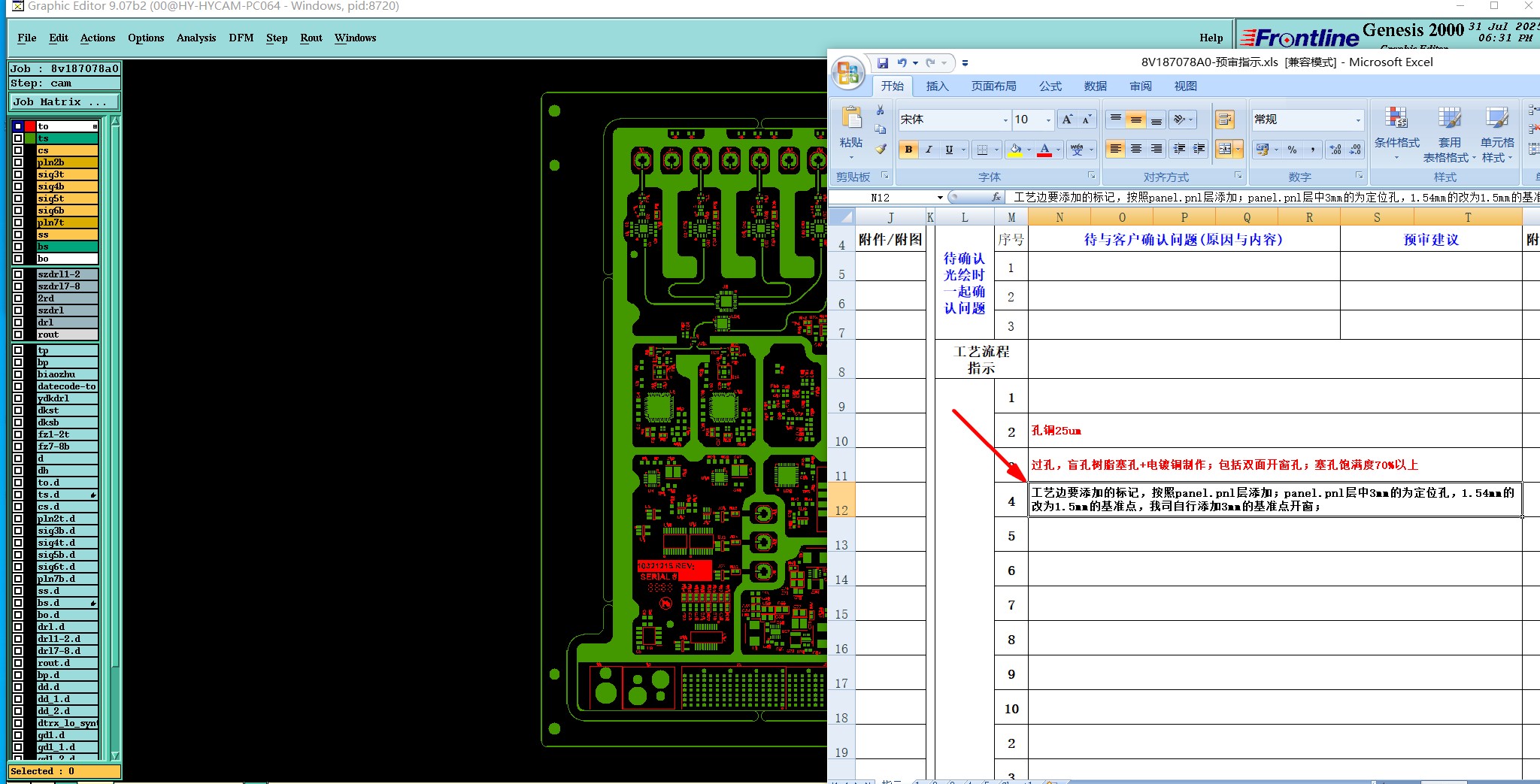Open the DFM menu in Genesis
This screenshot has height=784, width=1540.
[x=241, y=38]
